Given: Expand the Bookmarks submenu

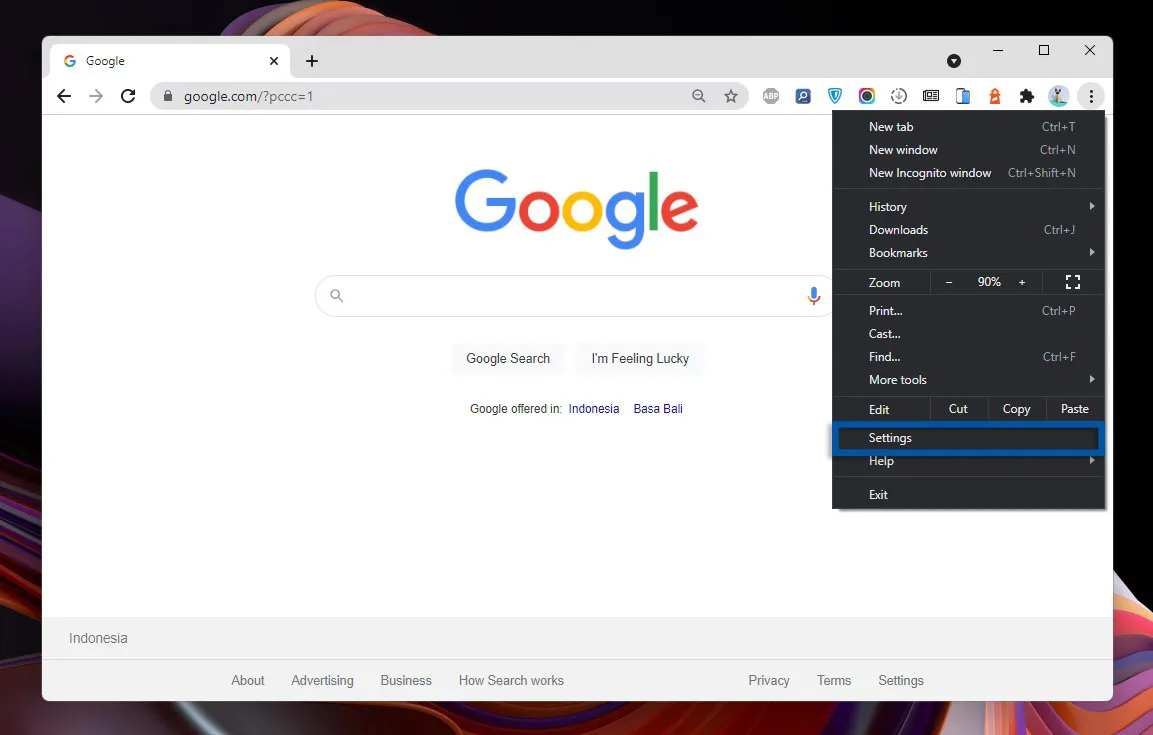Looking at the screenshot, I should point(897,252).
